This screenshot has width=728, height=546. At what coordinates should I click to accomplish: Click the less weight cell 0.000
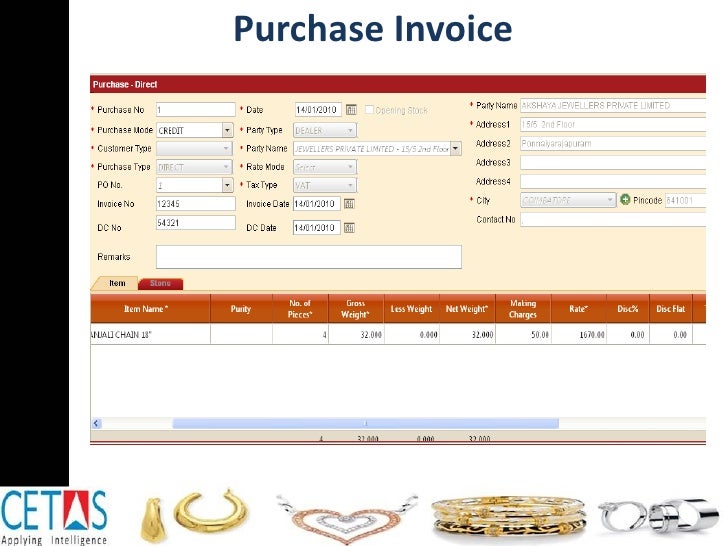pos(411,334)
